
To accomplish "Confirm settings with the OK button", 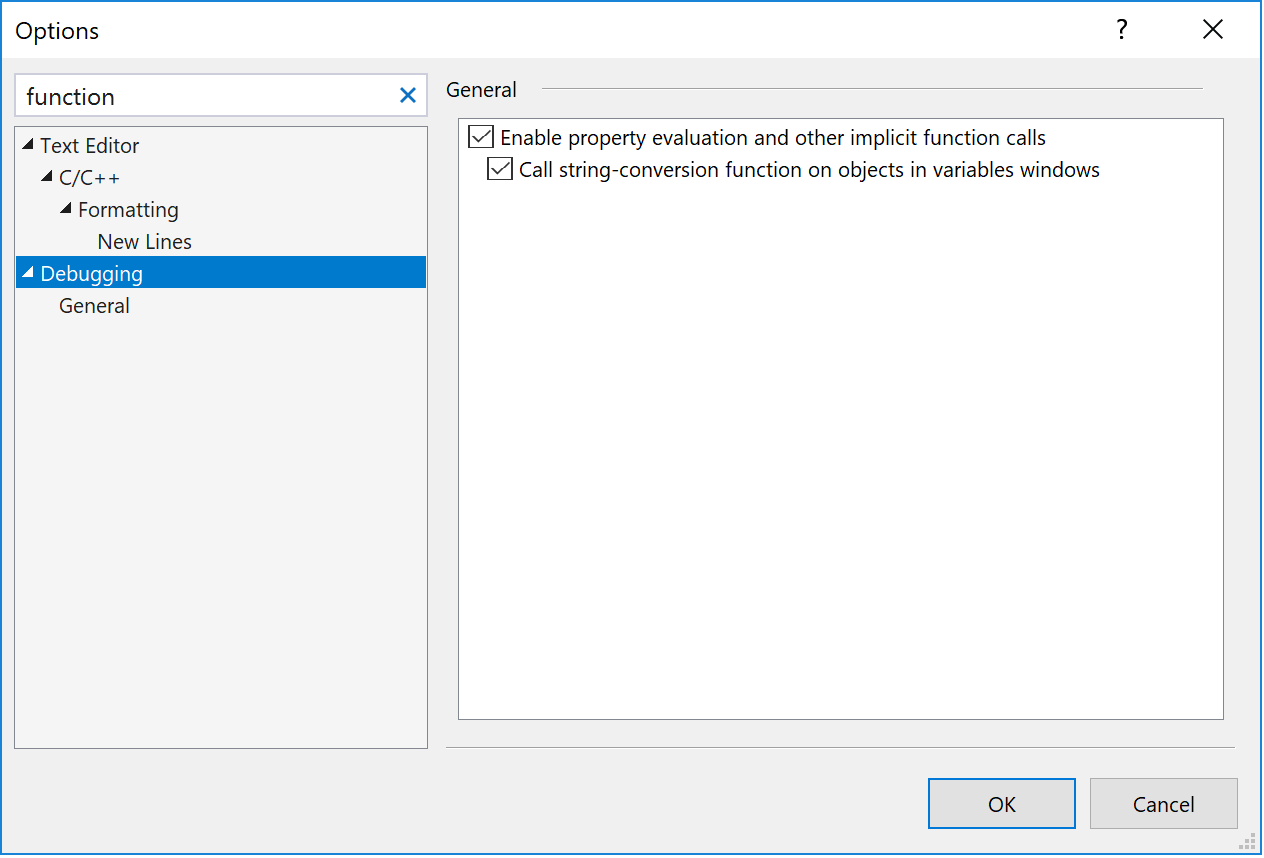I will pos(1001,803).
